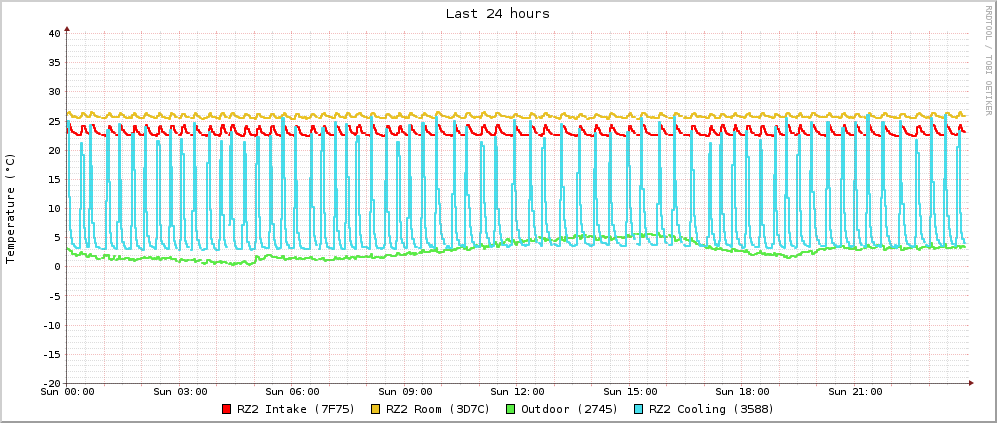Click the -20 value on temperature axis
This screenshot has width=997, height=423.
click(52, 383)
